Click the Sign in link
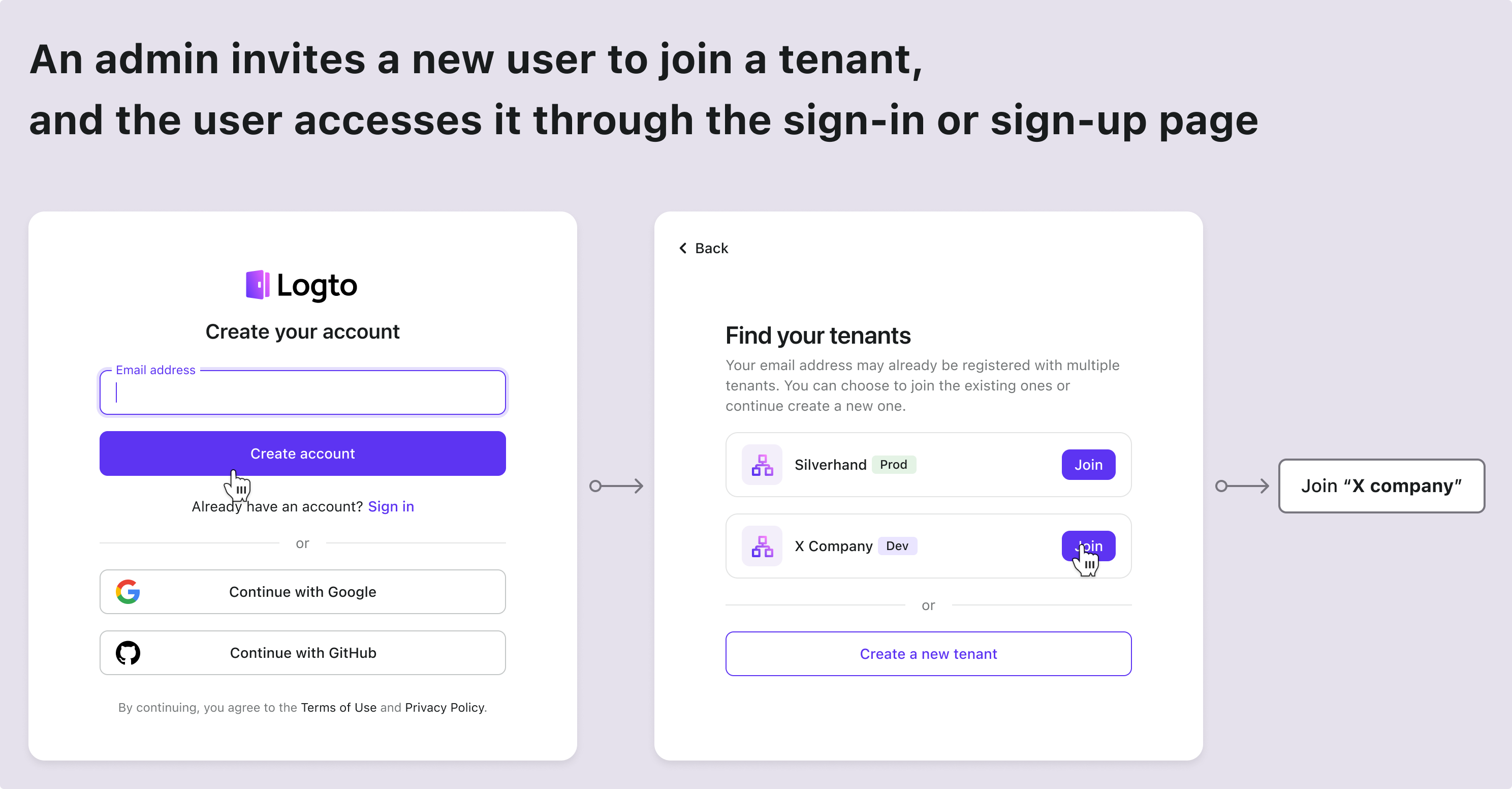 click(x=390, y=506)
